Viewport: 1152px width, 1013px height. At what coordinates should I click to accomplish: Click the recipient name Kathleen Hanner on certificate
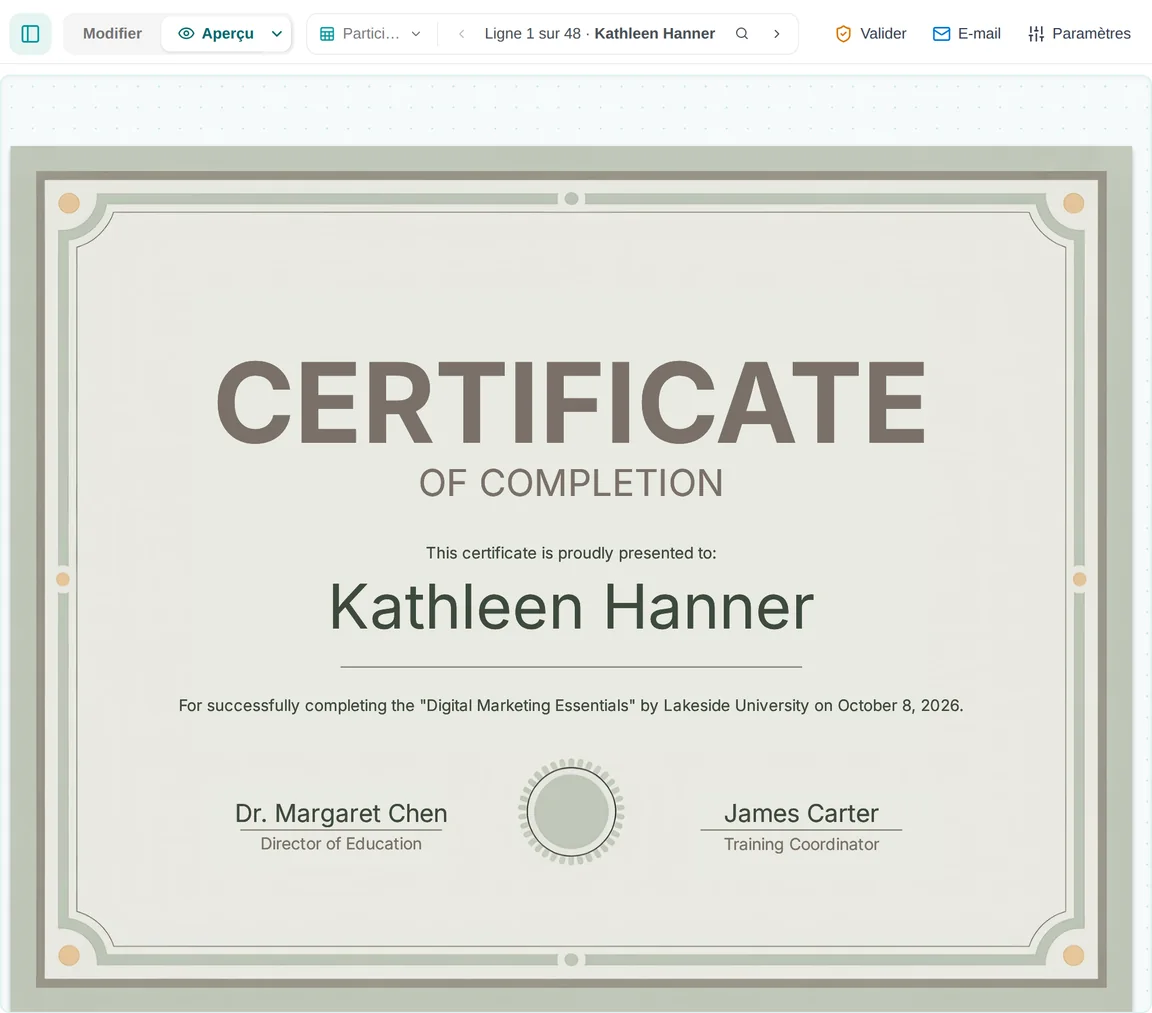click(571, 607)
